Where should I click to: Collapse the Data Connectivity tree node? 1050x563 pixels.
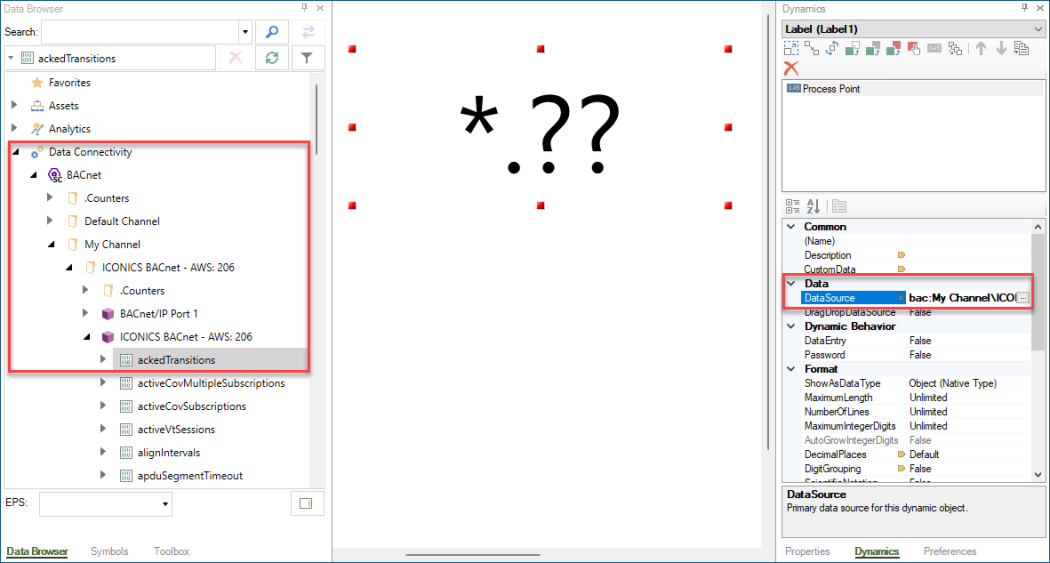point(14,152)
